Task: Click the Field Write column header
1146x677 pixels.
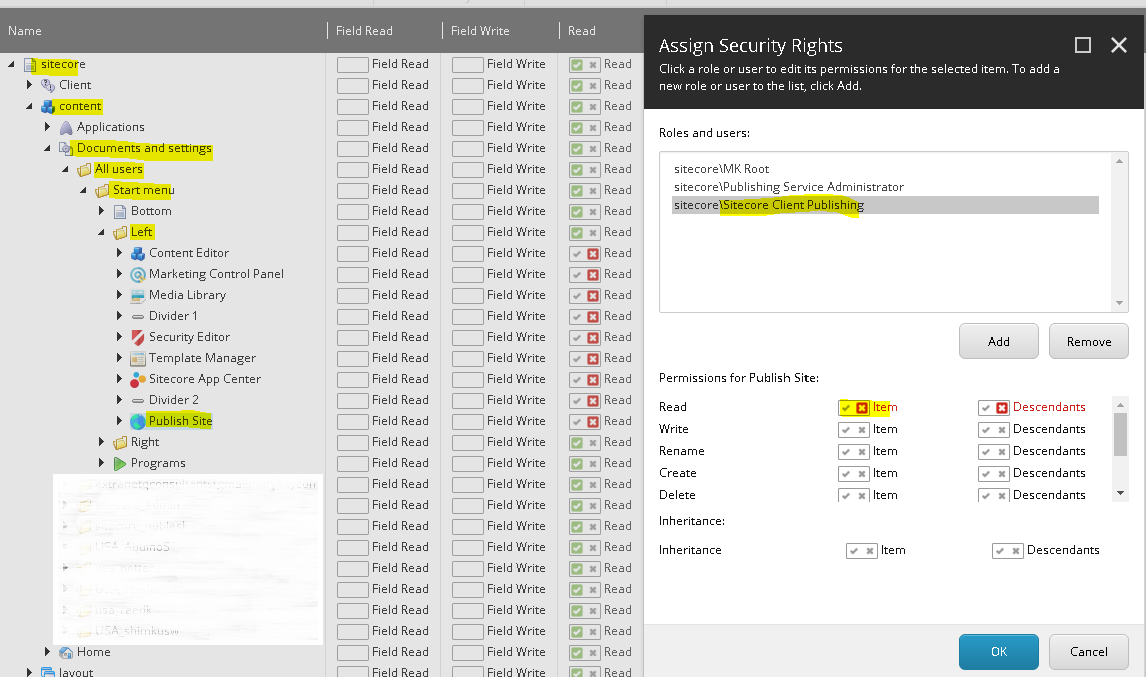Action: click(x=480, y=31)
